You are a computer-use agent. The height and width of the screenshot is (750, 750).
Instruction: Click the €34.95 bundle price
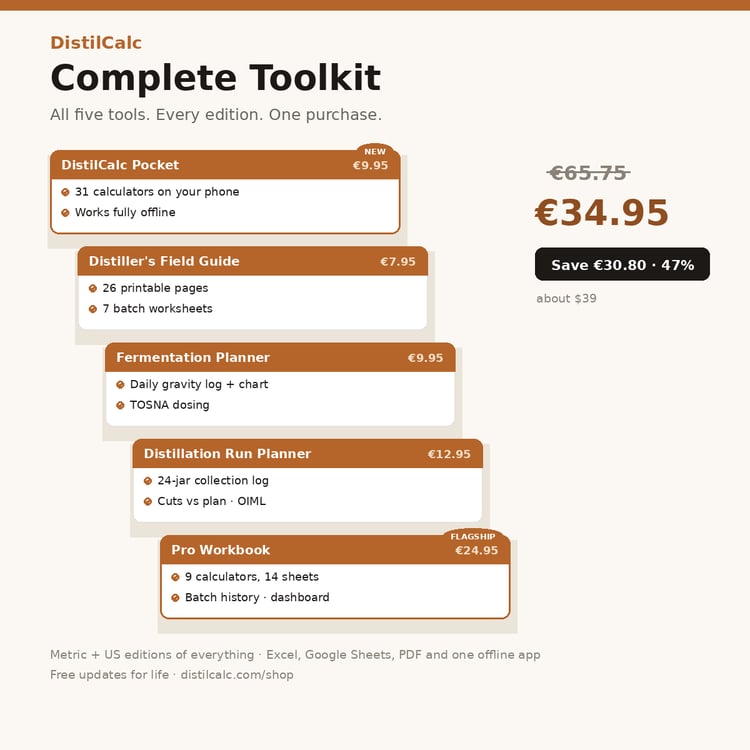(x=601, y=212)
